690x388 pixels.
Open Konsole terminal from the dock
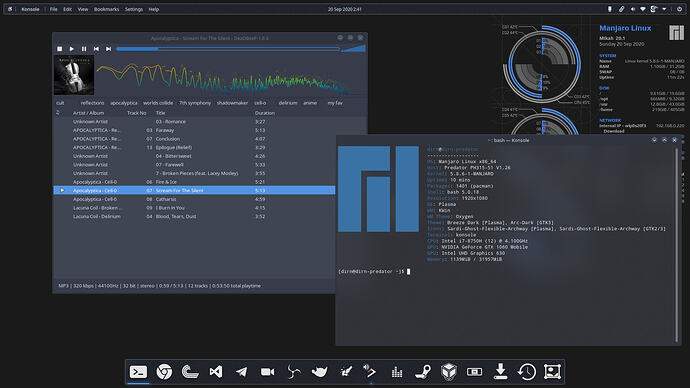[138, 372]
